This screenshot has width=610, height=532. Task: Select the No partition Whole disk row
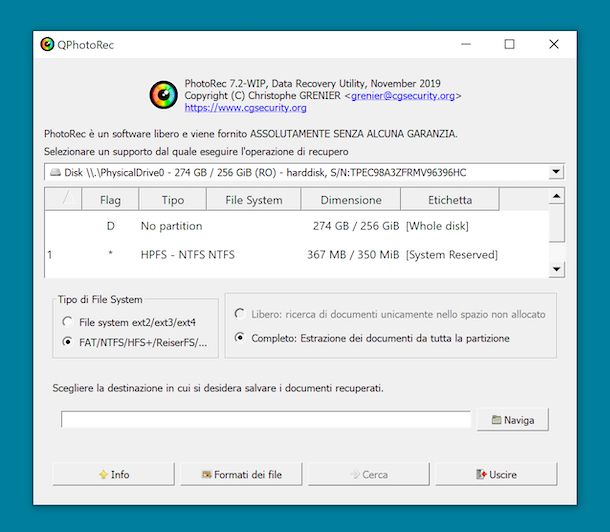click(296, 226)
